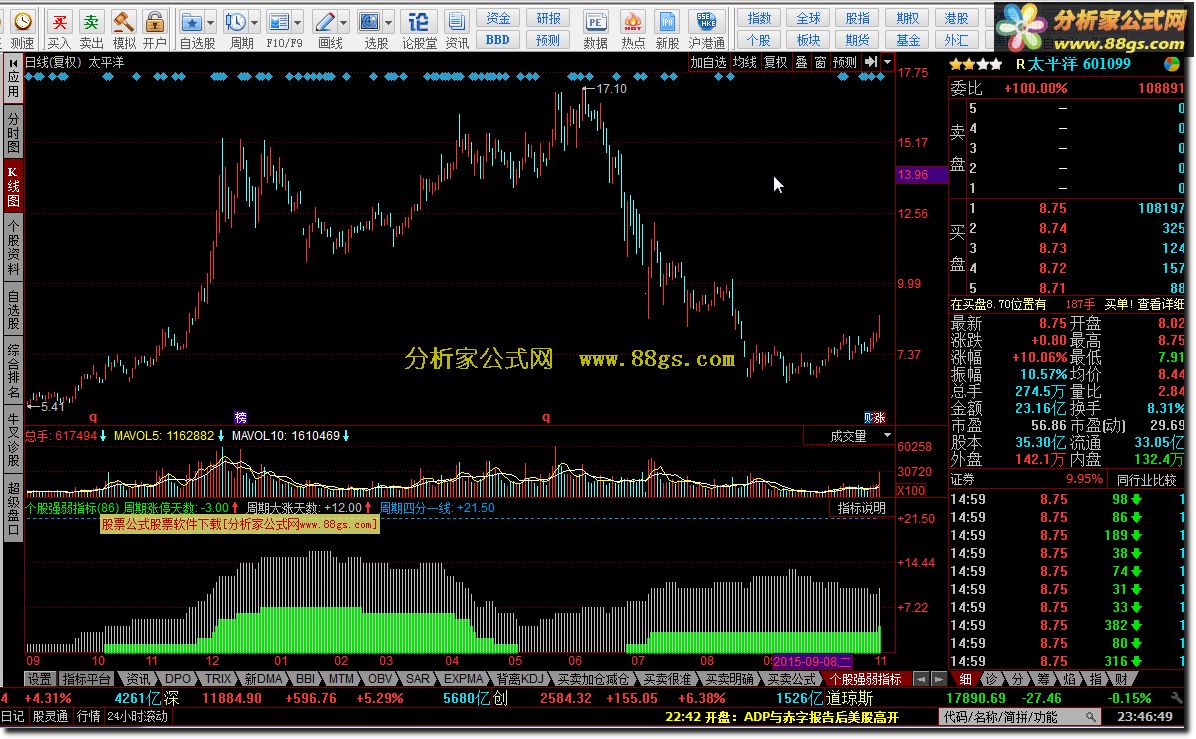Image resolution: width=1196 pixels, height=739 pixels.
Task: Open the 选股 stock screener icon
Action: coord(370,21)
